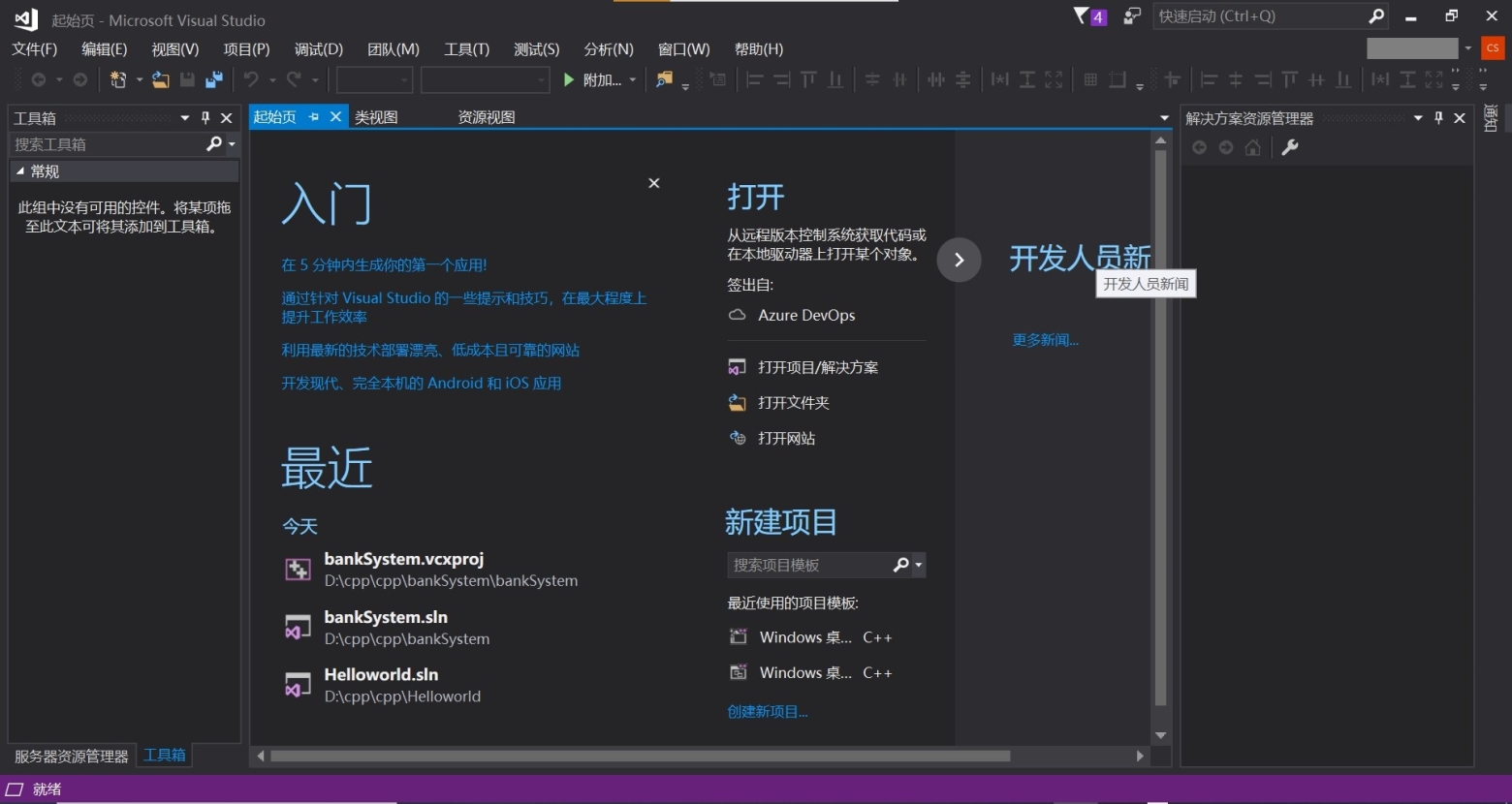The width and height of the screenshot is (1512, 804).
Task: Click the toolbox search magnifier icon
Action: tap(214, 143)
